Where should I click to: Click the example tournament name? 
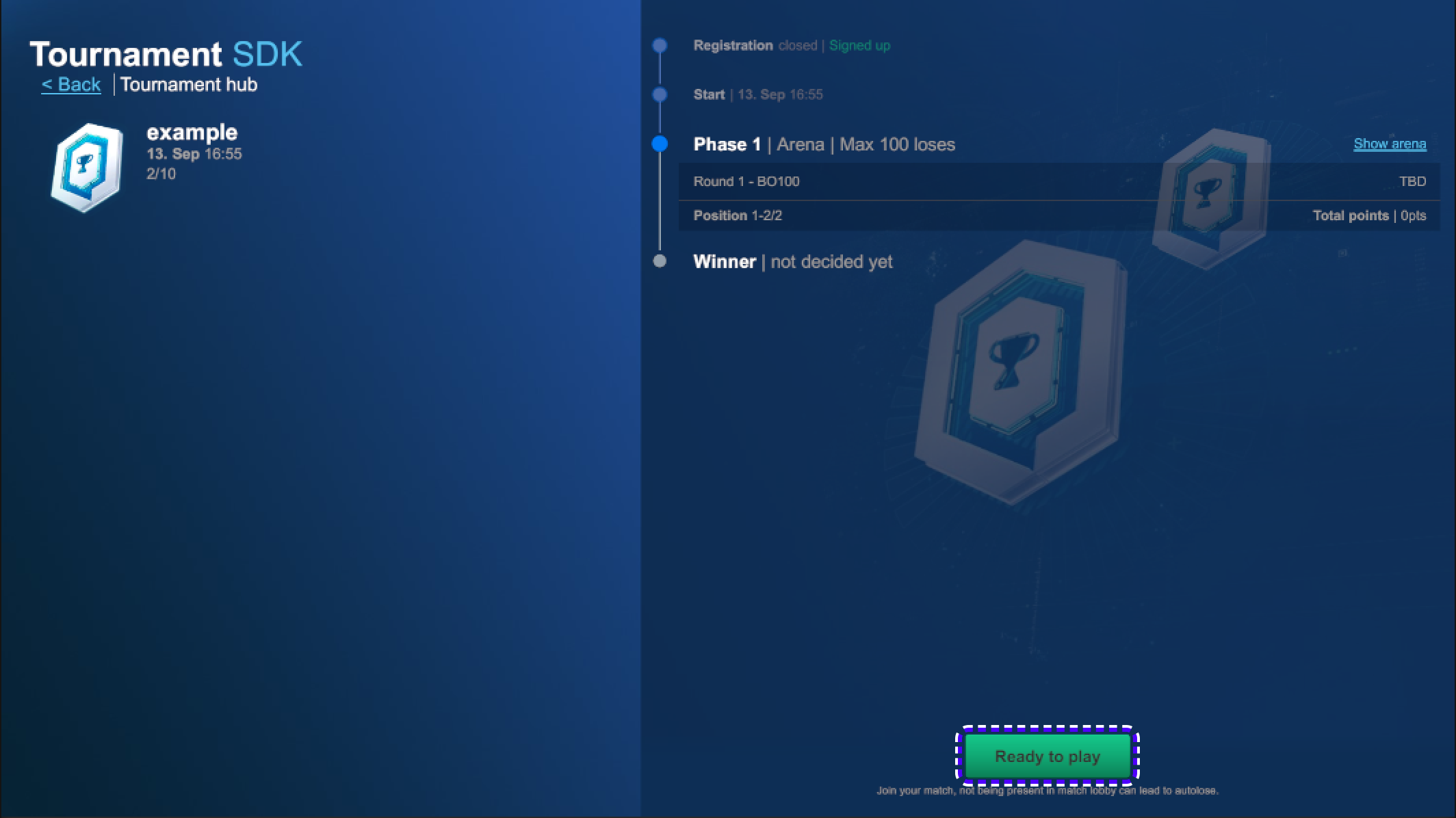point(192,132)
